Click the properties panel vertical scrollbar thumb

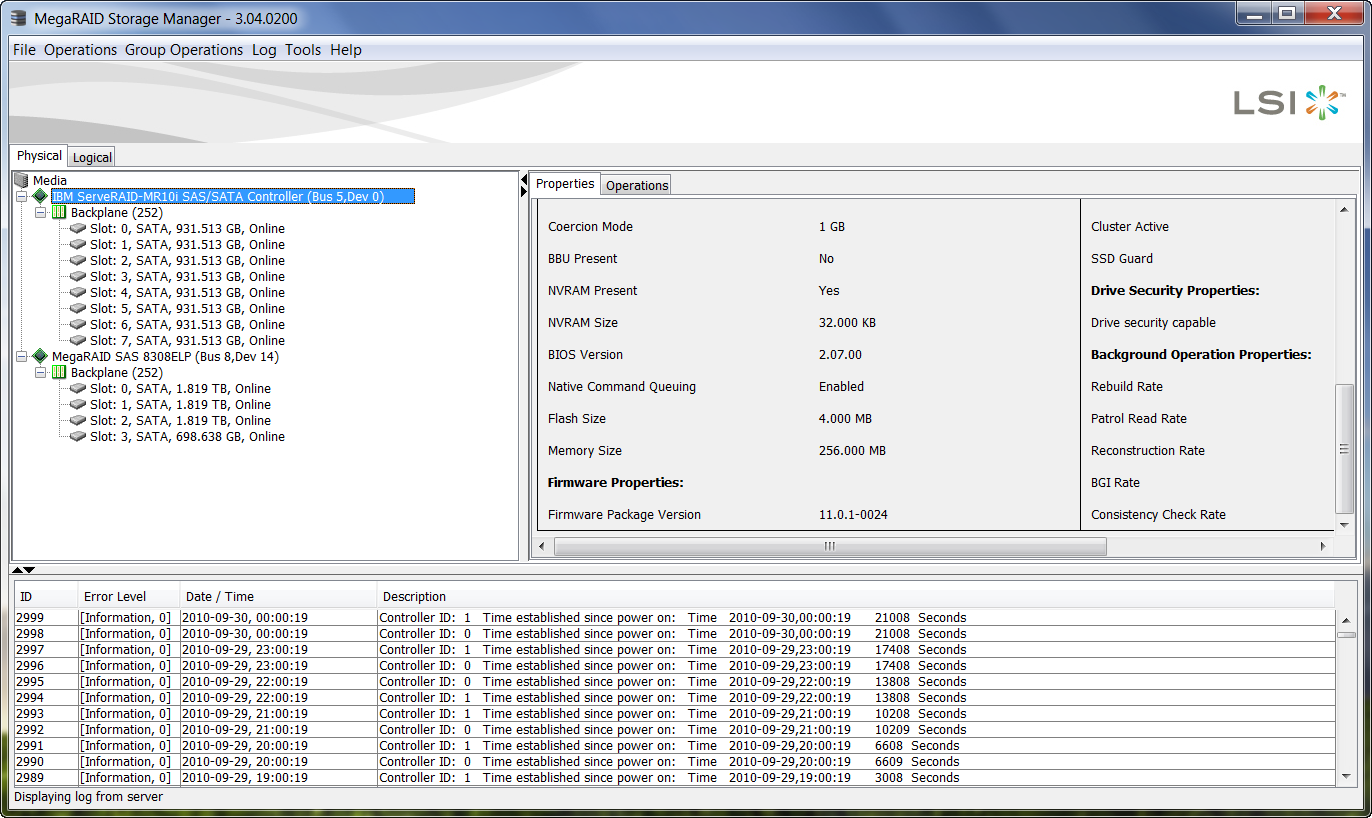pyautogui.click(x=1345, y=449)
